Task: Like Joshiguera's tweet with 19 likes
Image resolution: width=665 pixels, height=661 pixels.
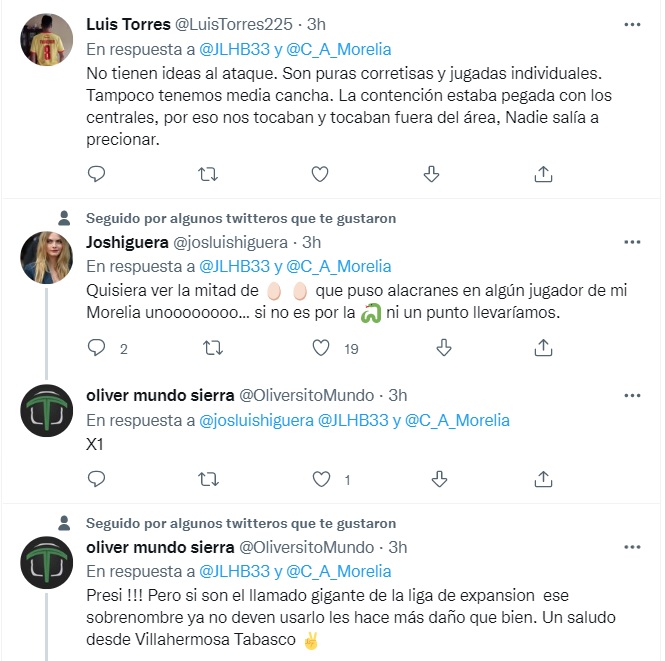Action: (320, 347)
